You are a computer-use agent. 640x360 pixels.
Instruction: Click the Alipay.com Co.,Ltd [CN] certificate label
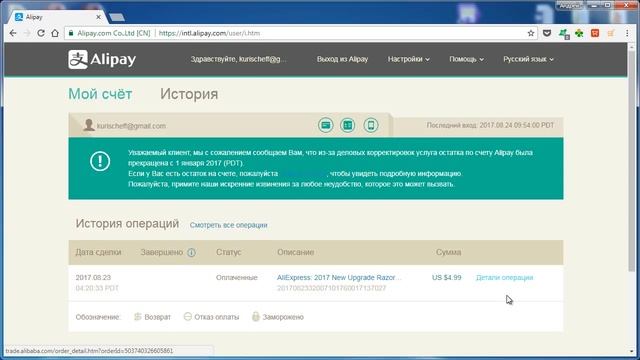point(114,33)
